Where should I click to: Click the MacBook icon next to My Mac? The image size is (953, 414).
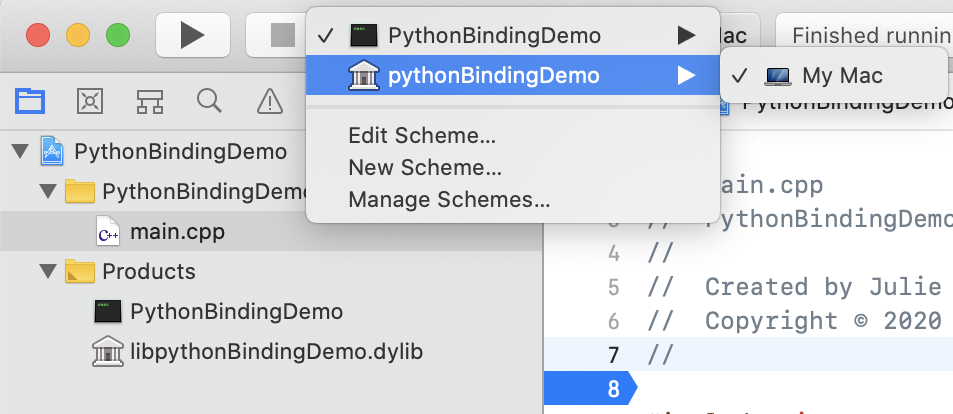tap(777, 77)
